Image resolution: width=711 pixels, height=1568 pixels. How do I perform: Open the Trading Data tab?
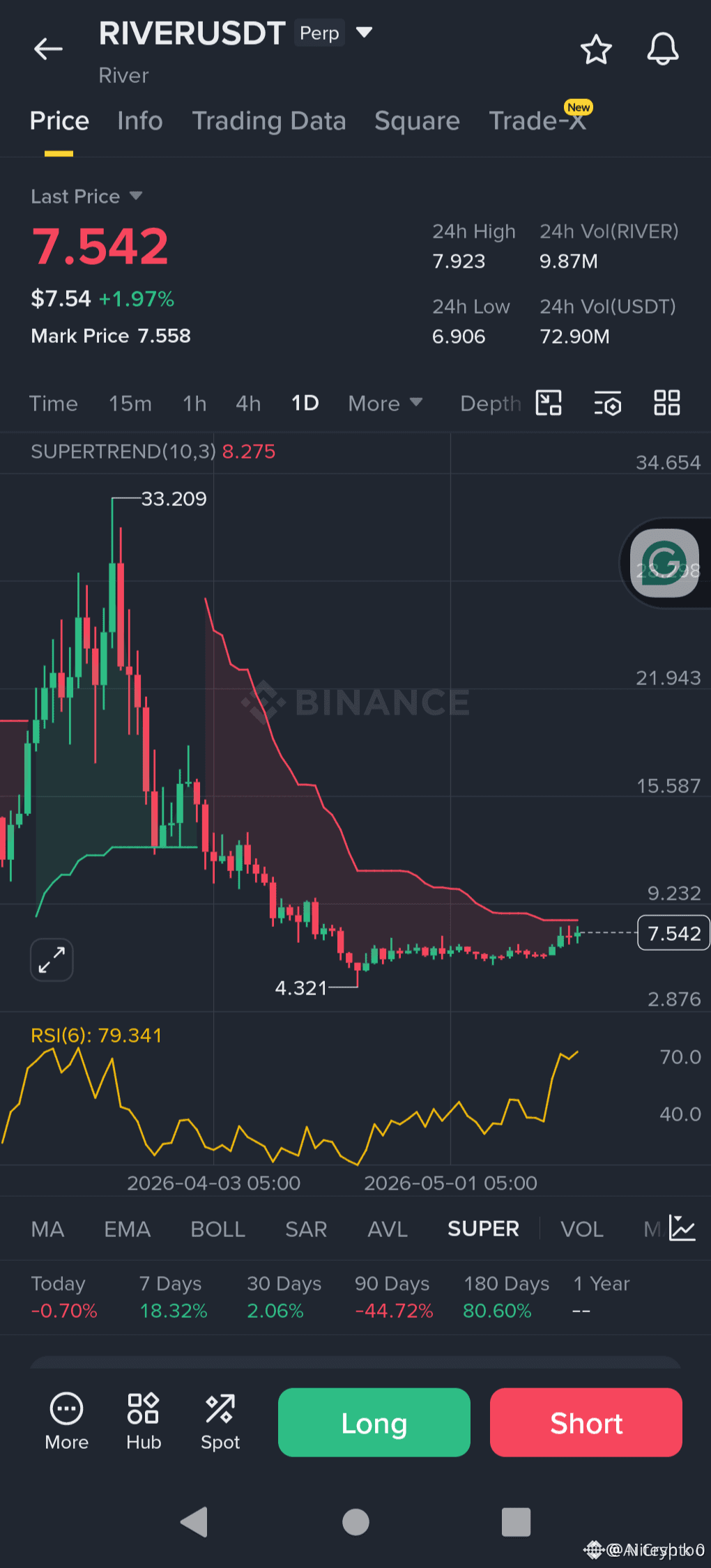point(269,121)
